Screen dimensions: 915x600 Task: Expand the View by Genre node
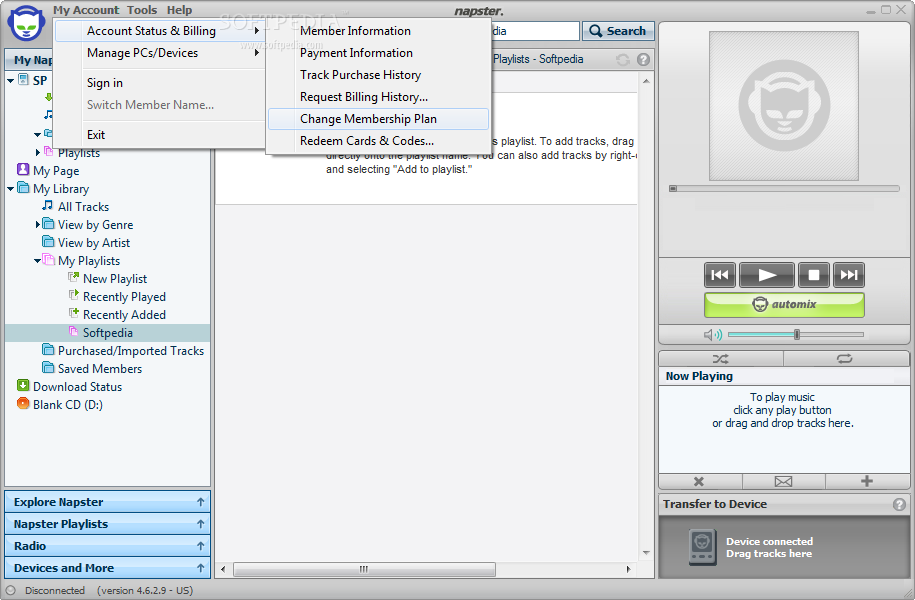[x=37, y=224]
